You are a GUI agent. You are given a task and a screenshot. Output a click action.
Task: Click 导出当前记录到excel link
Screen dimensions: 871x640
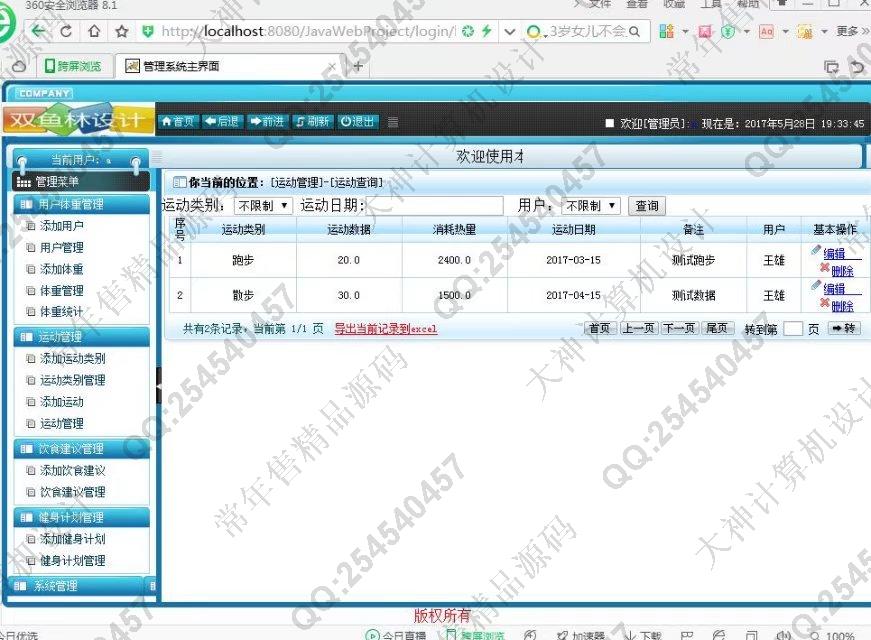point(386,329)
